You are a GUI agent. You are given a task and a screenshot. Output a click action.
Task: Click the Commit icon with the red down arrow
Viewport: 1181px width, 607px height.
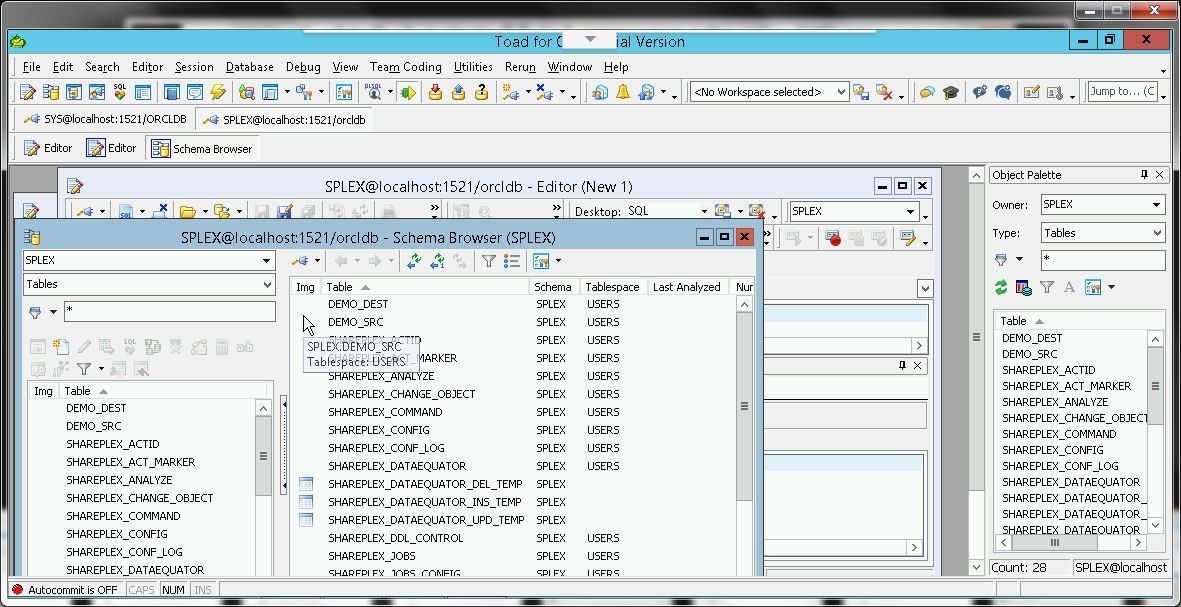(x=435, y=92)
